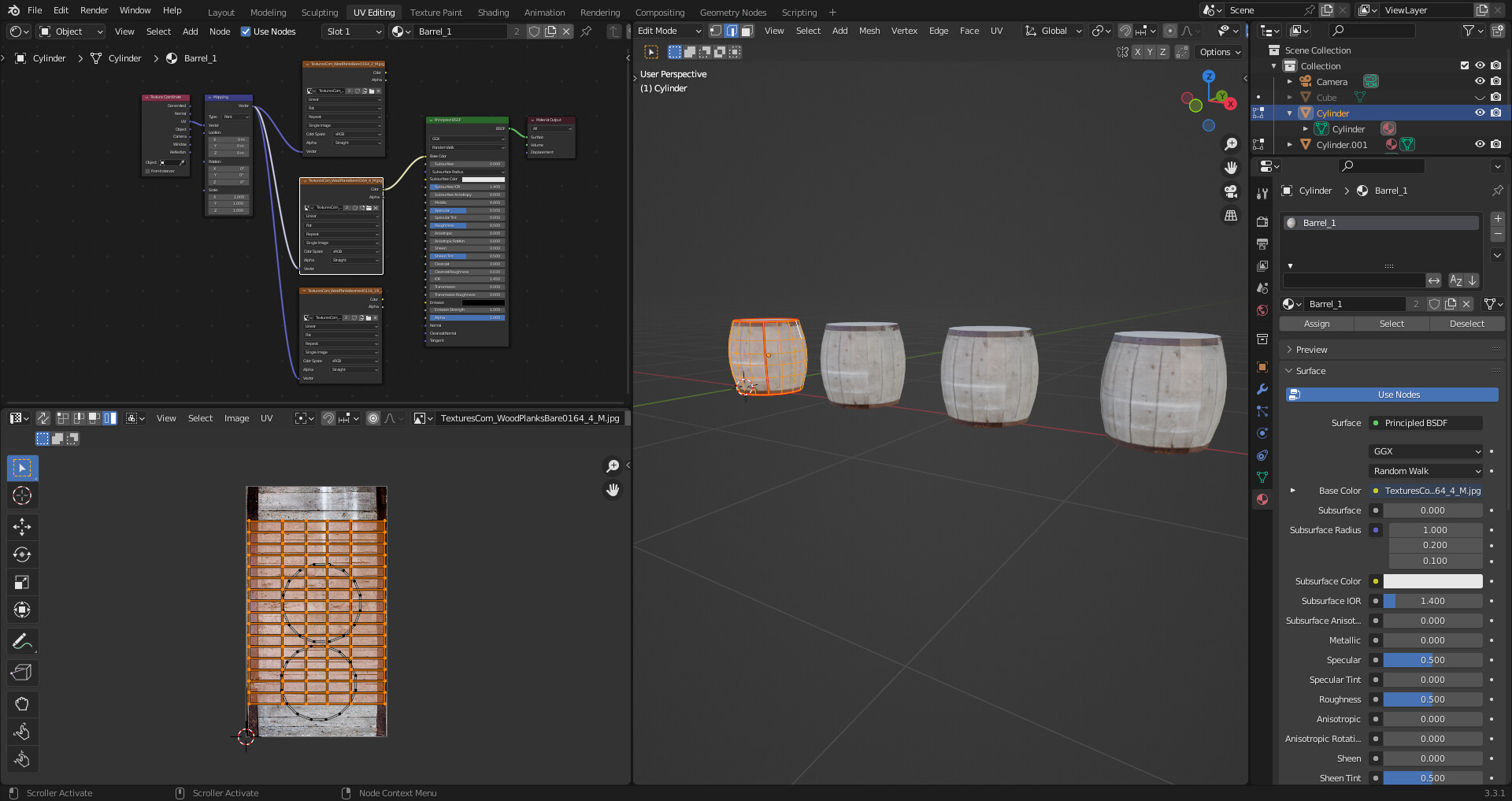Click the Assign button for Barrel_1 material
The height and width of the screenshot is (801, 1512).
(1316, 324)
